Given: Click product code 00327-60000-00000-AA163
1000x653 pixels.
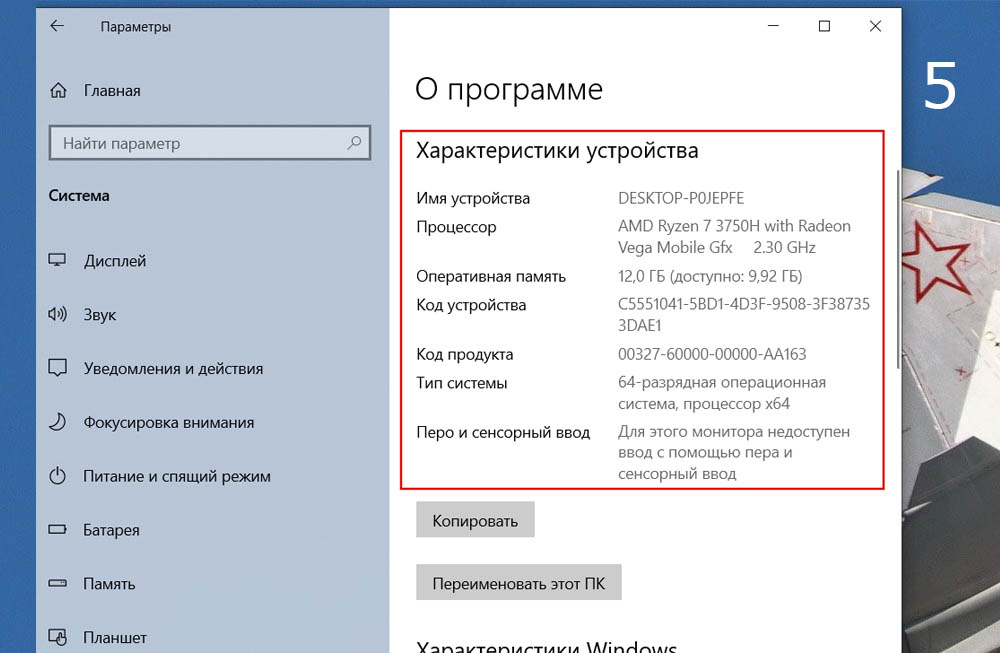Looking at the screenshot, I should tap(712, 354).
